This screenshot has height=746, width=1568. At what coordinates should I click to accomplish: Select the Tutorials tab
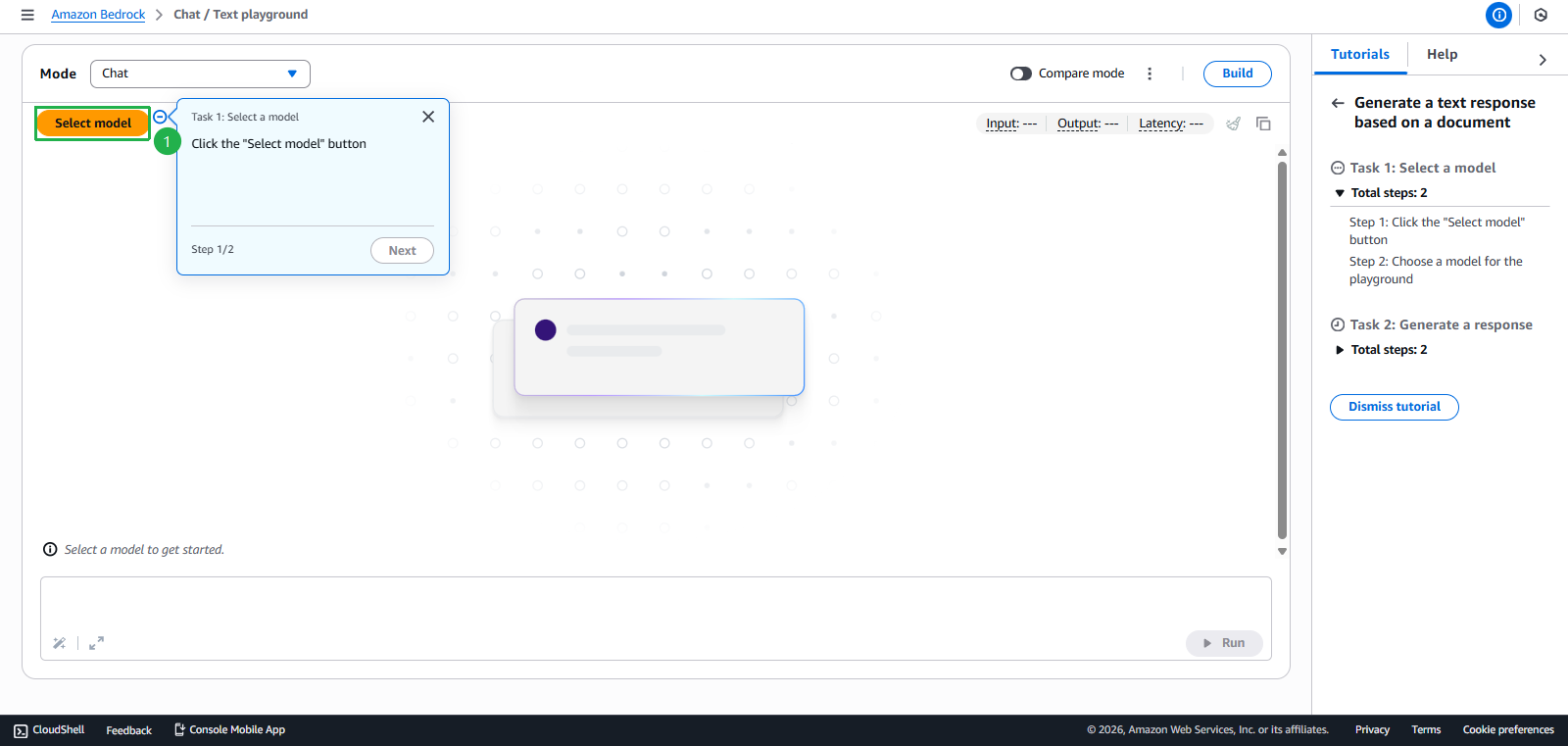click(1359, 55)
